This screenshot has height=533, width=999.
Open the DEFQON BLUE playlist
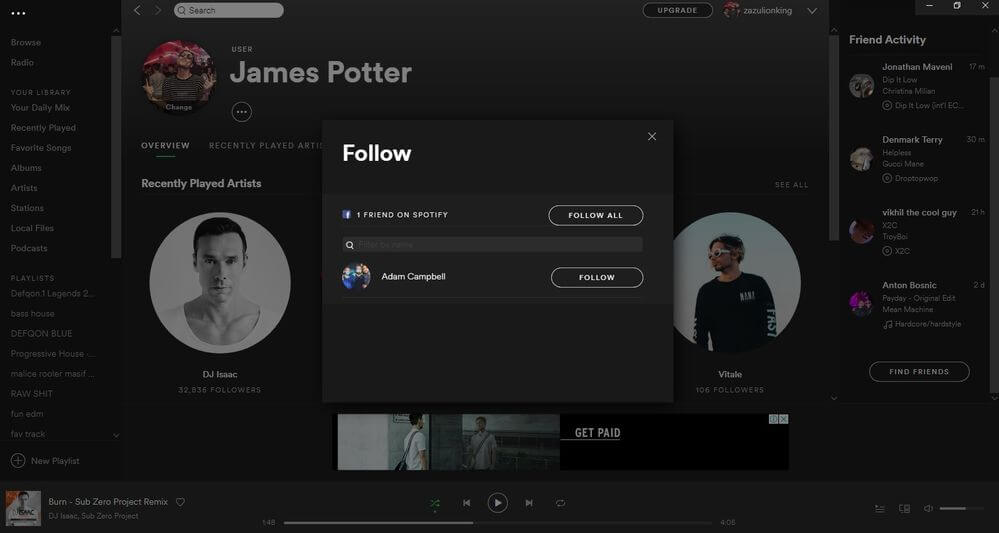click(x=41, y=334)
